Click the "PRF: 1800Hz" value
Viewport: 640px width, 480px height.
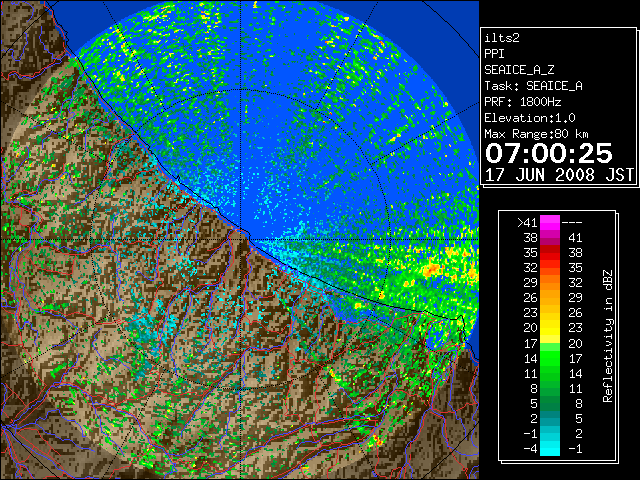522,102
